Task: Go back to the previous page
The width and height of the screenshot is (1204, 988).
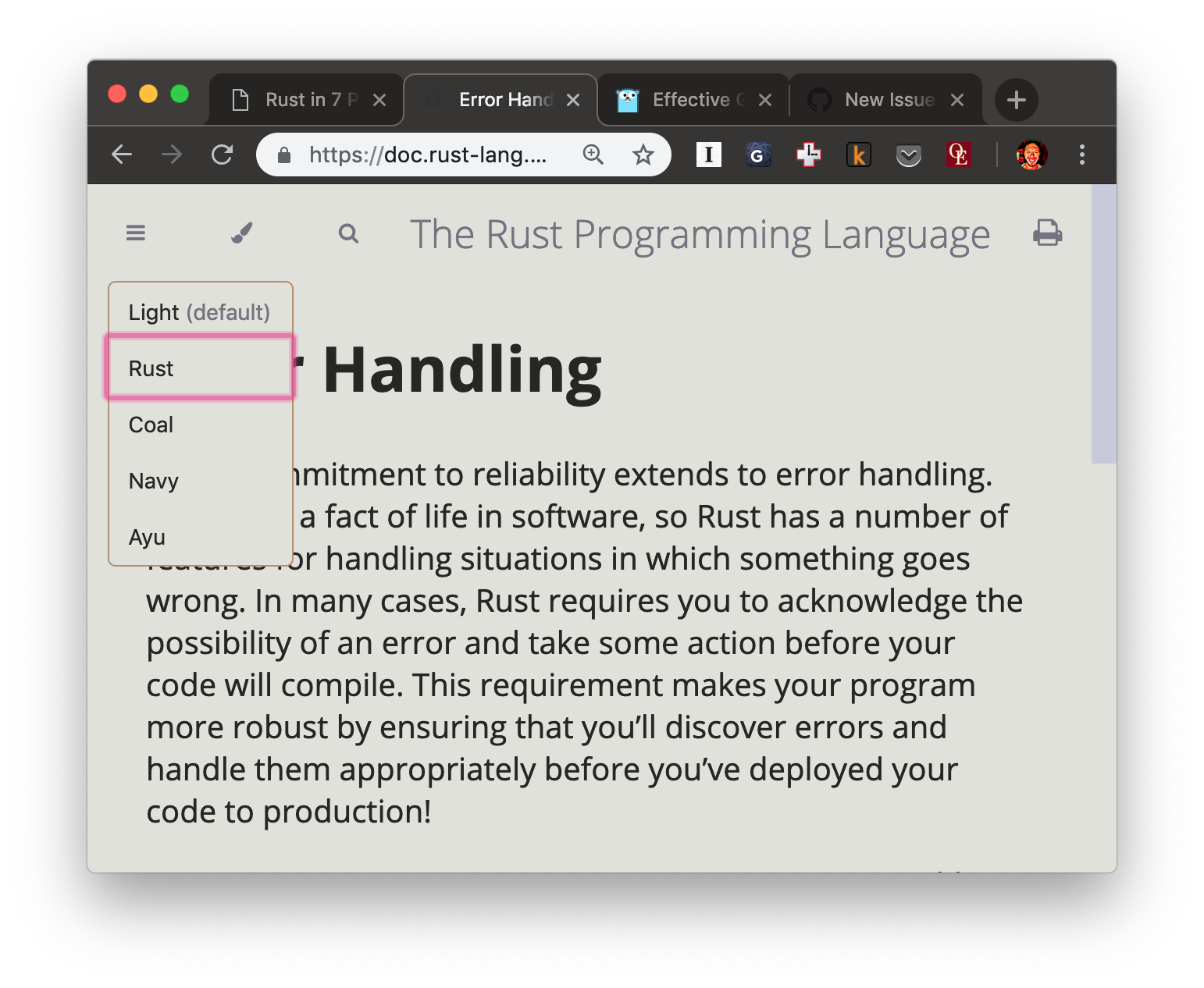Action: (122, 155)
